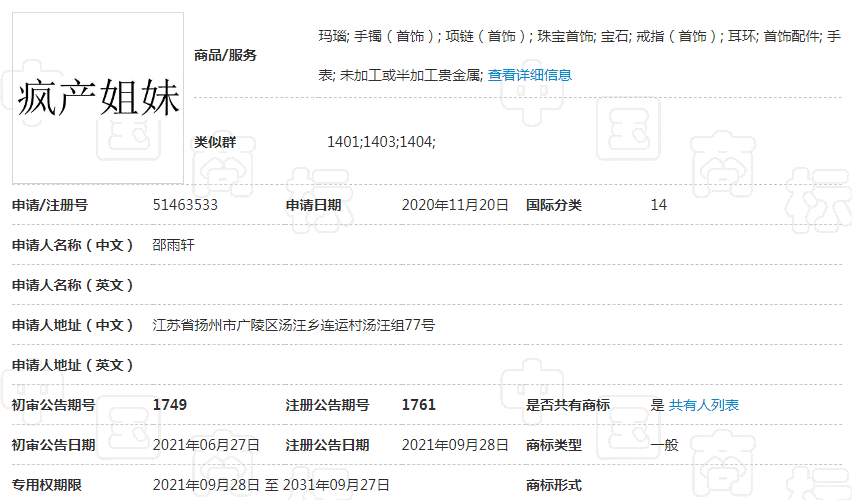Click the international class value 14
The height and width of the screenshot is (500, 852).
coord(658,205)
